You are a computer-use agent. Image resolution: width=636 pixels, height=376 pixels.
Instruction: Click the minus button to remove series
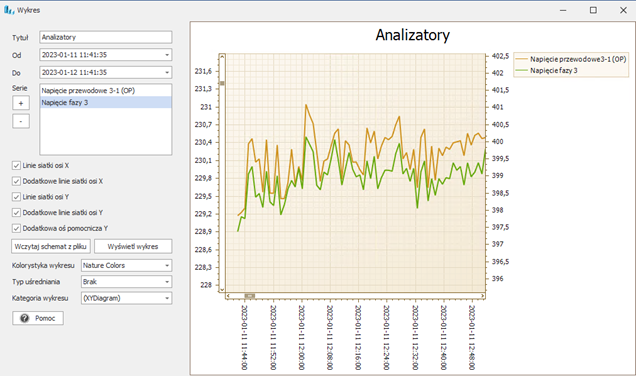pos(21,121)
